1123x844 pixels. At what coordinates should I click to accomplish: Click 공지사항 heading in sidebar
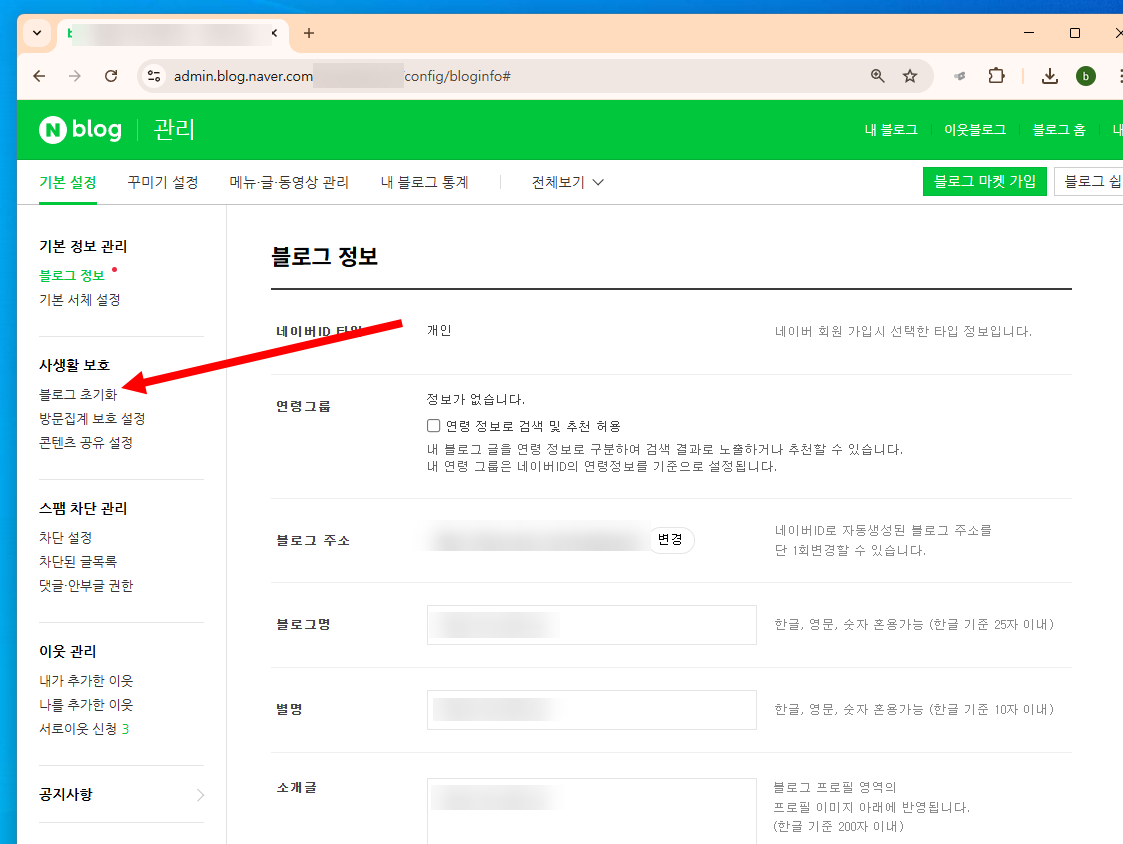pos(66,795)
